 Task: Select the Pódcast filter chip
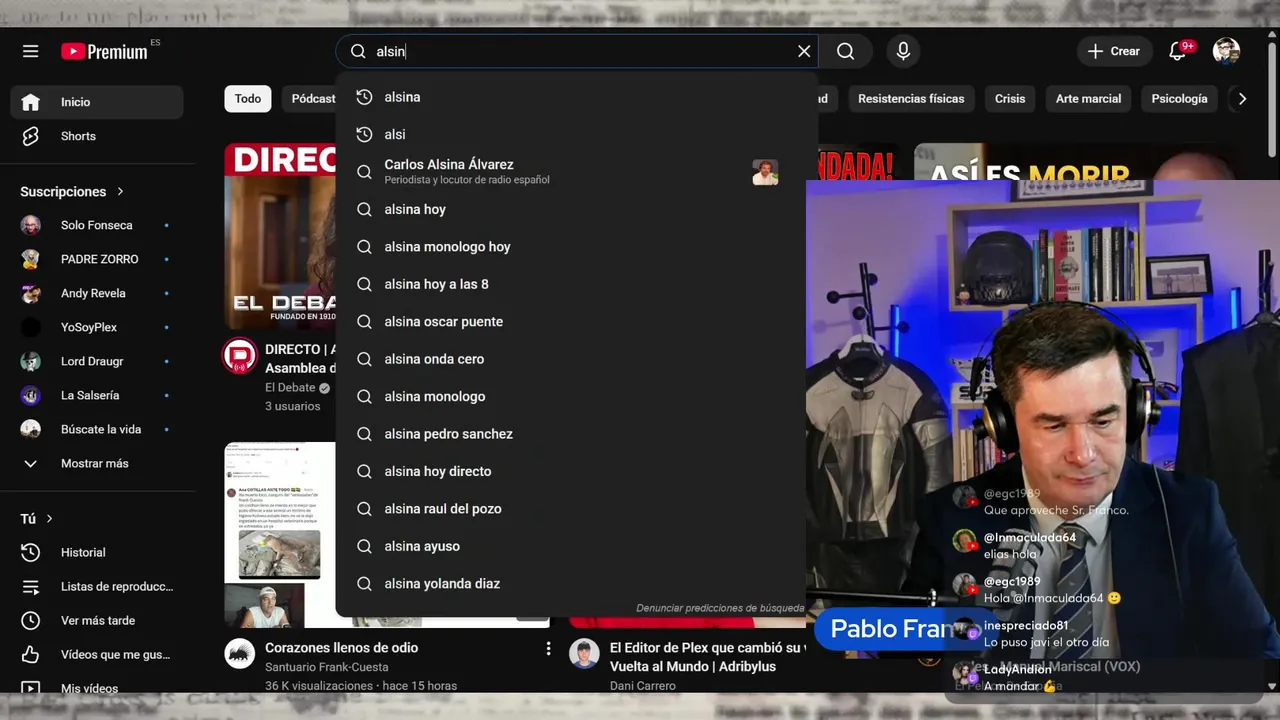pyautogui.click(x=312, y=98)
